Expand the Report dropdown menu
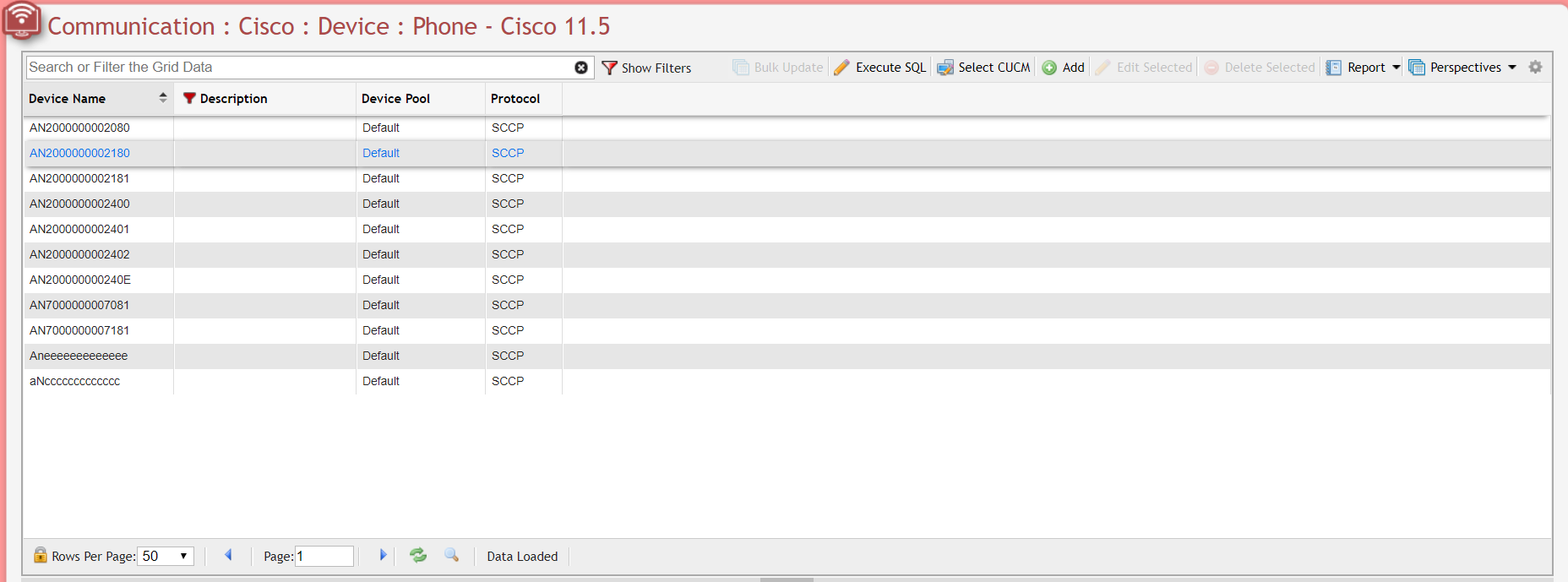The image size is (1568, 582). click(1396, 68)
